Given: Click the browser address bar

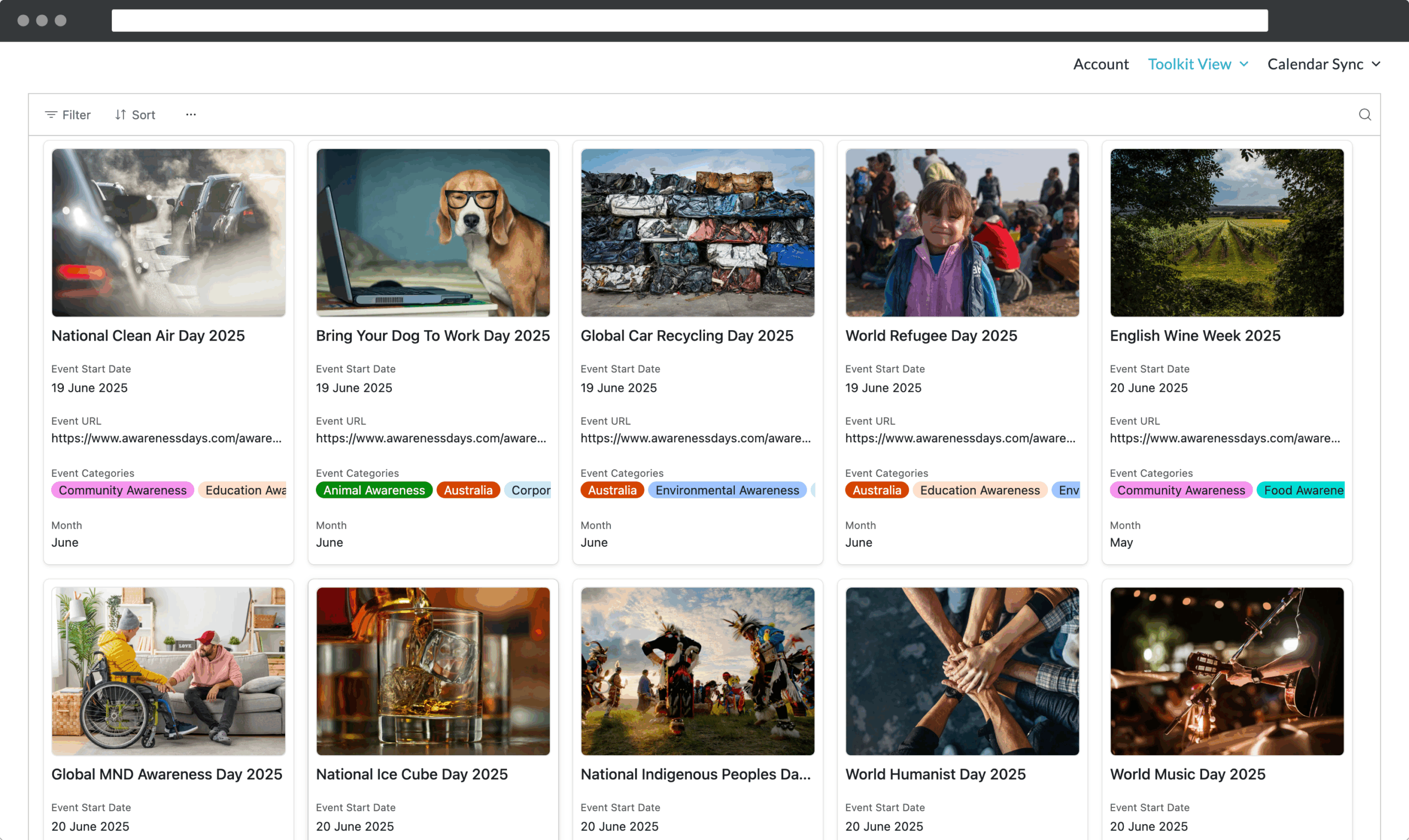Looking at the screenshot, I should (689, 20).
